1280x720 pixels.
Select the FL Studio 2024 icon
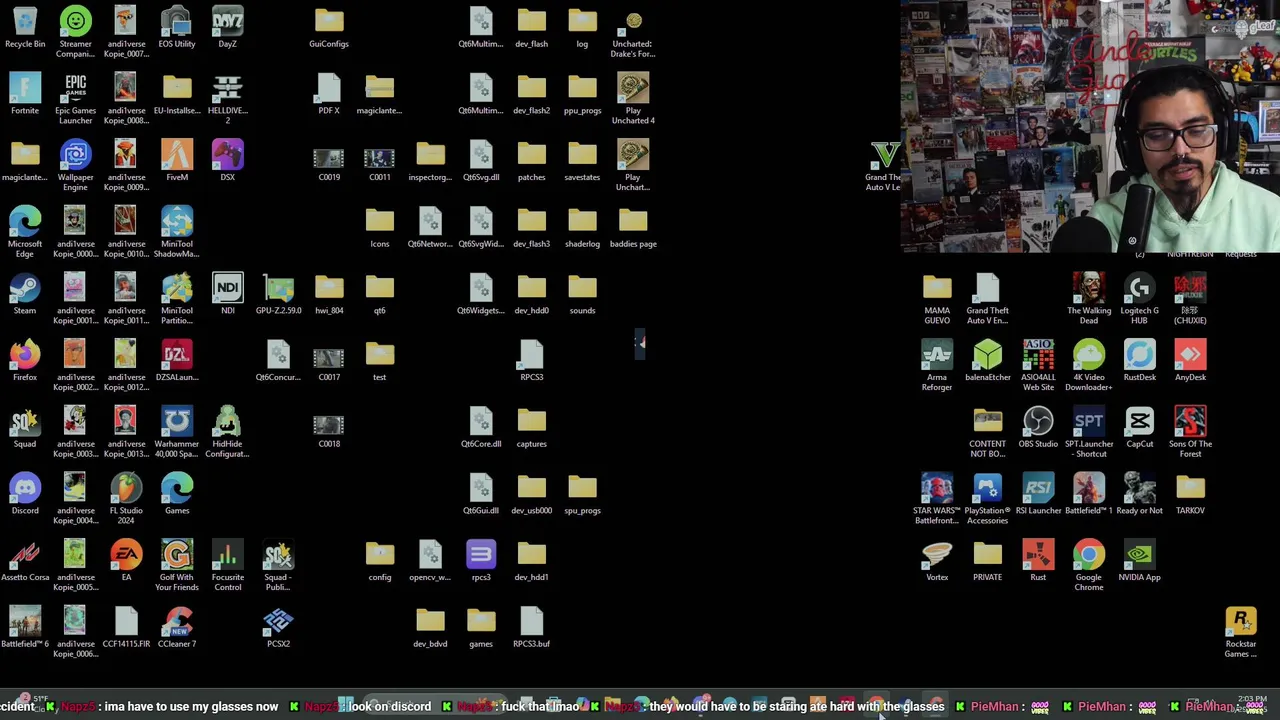126,499
